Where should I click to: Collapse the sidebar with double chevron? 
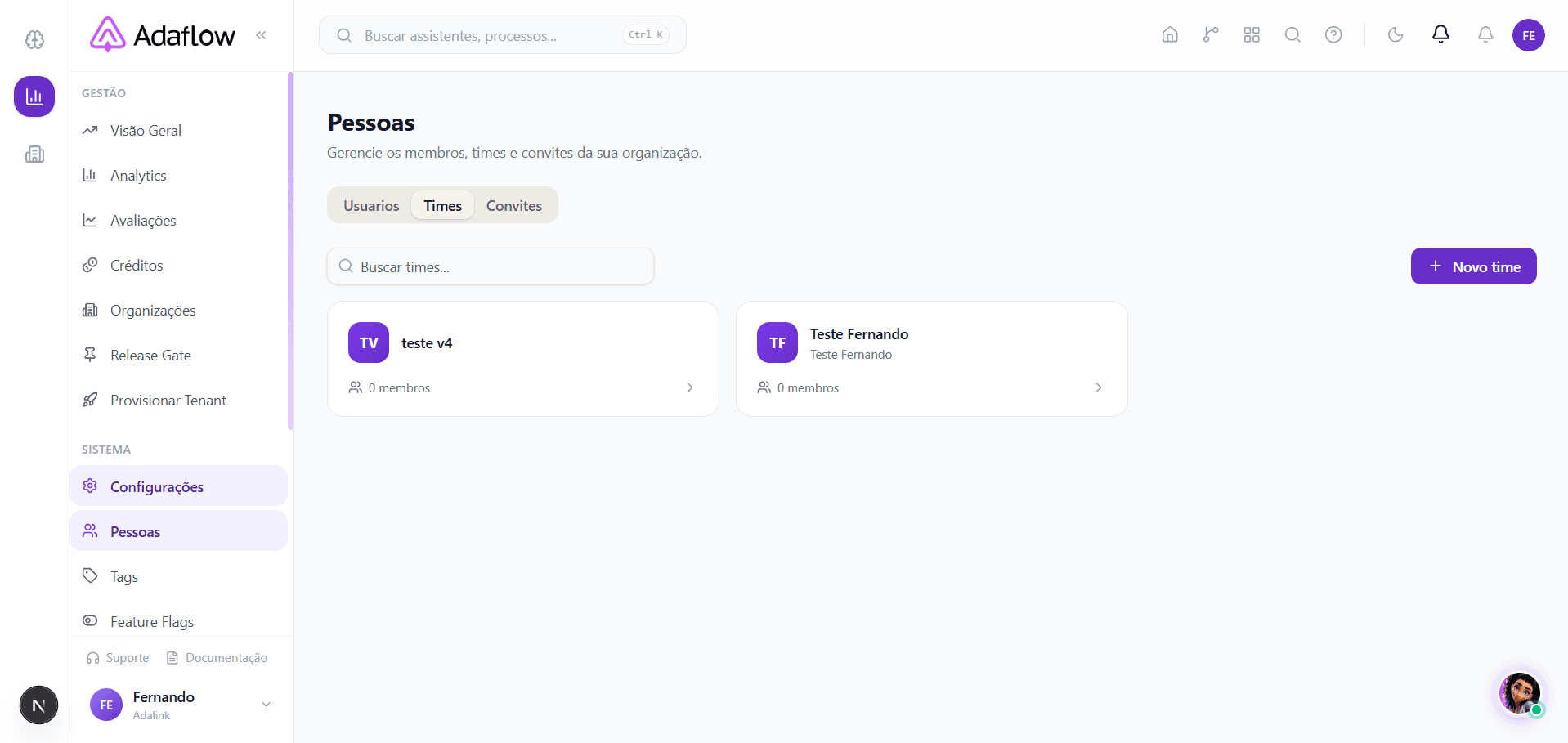(261, 35)
